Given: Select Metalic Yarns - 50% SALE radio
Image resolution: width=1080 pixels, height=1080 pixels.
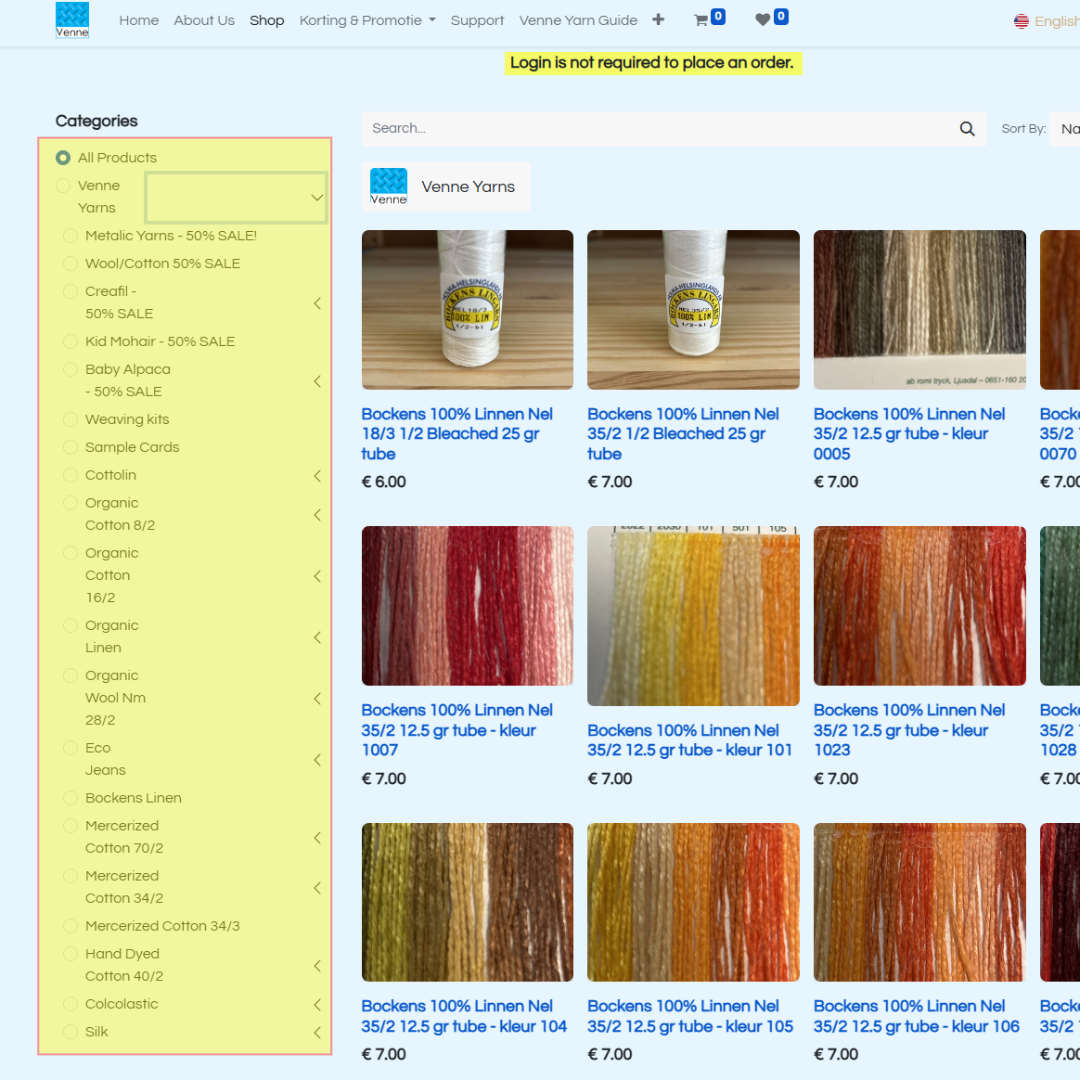Looking at the screenshot, I should click(70, 236).
